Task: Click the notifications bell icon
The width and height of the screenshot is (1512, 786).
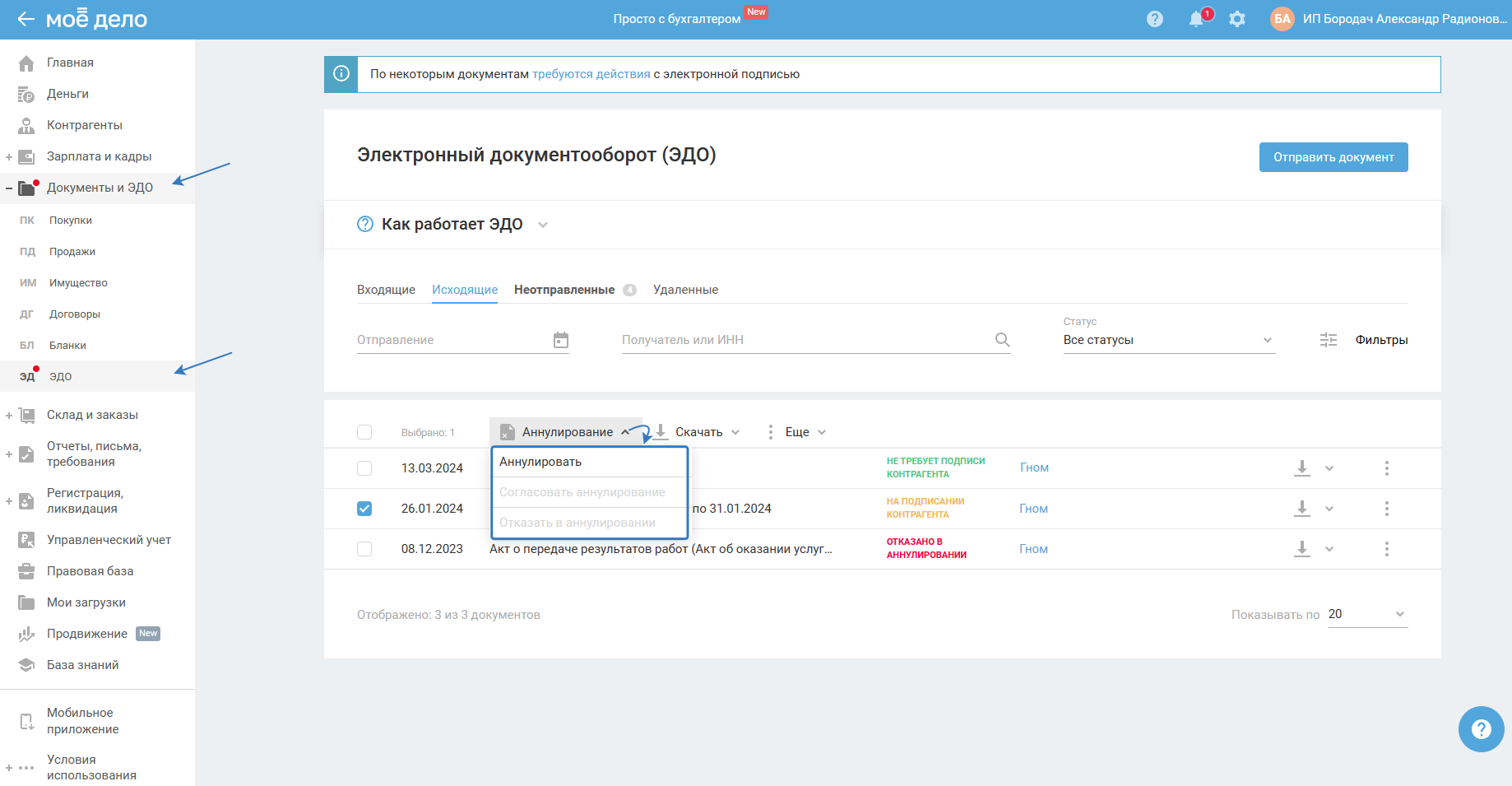Action: point(1196,19)
